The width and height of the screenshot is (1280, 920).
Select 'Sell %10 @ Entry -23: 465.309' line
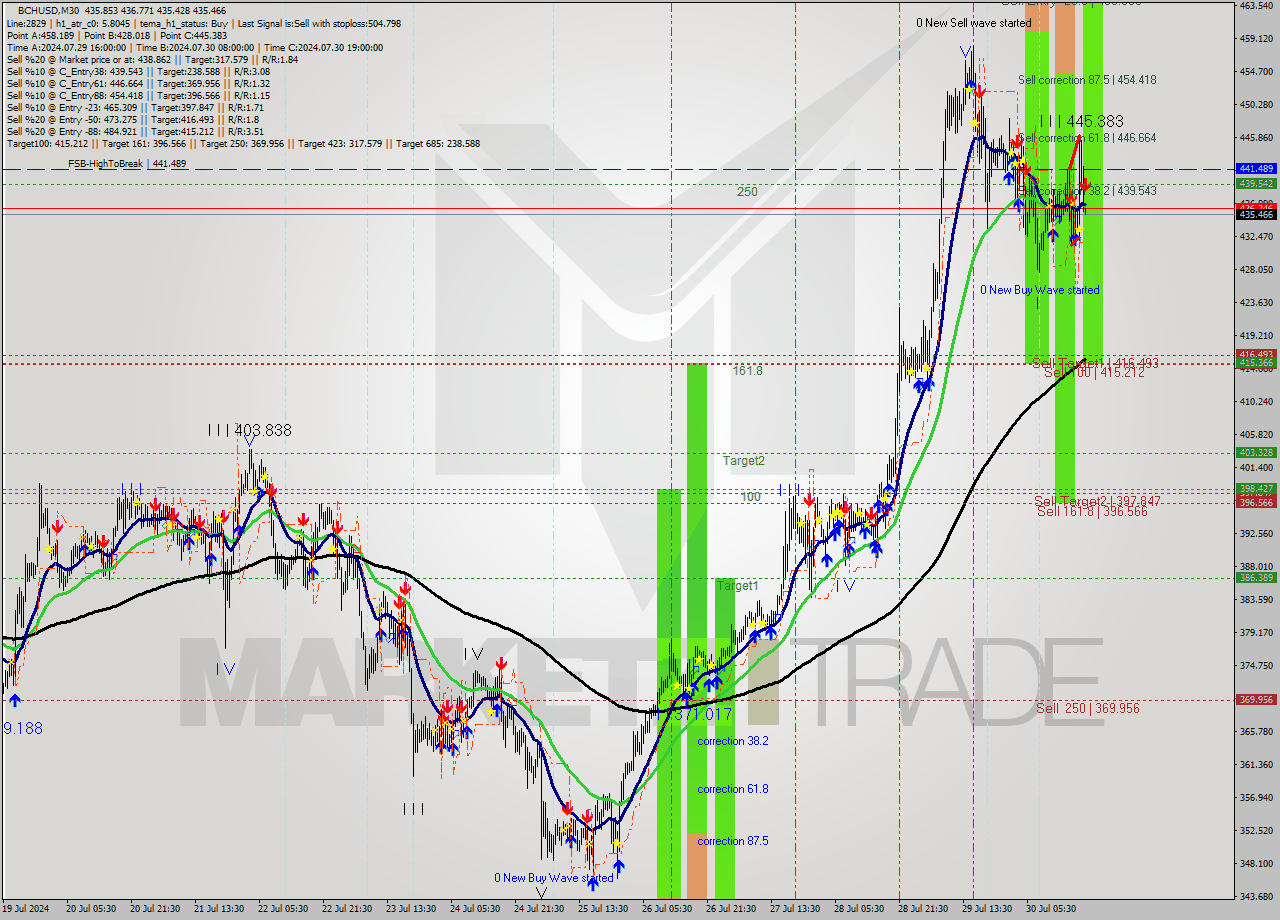coord(135,108)
